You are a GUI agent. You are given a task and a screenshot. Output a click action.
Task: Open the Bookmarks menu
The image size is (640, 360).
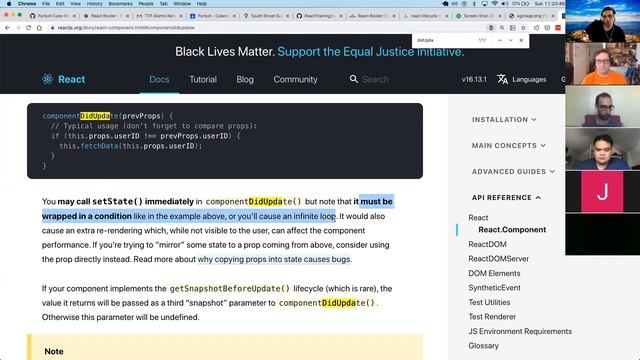(x=120, y=4)
